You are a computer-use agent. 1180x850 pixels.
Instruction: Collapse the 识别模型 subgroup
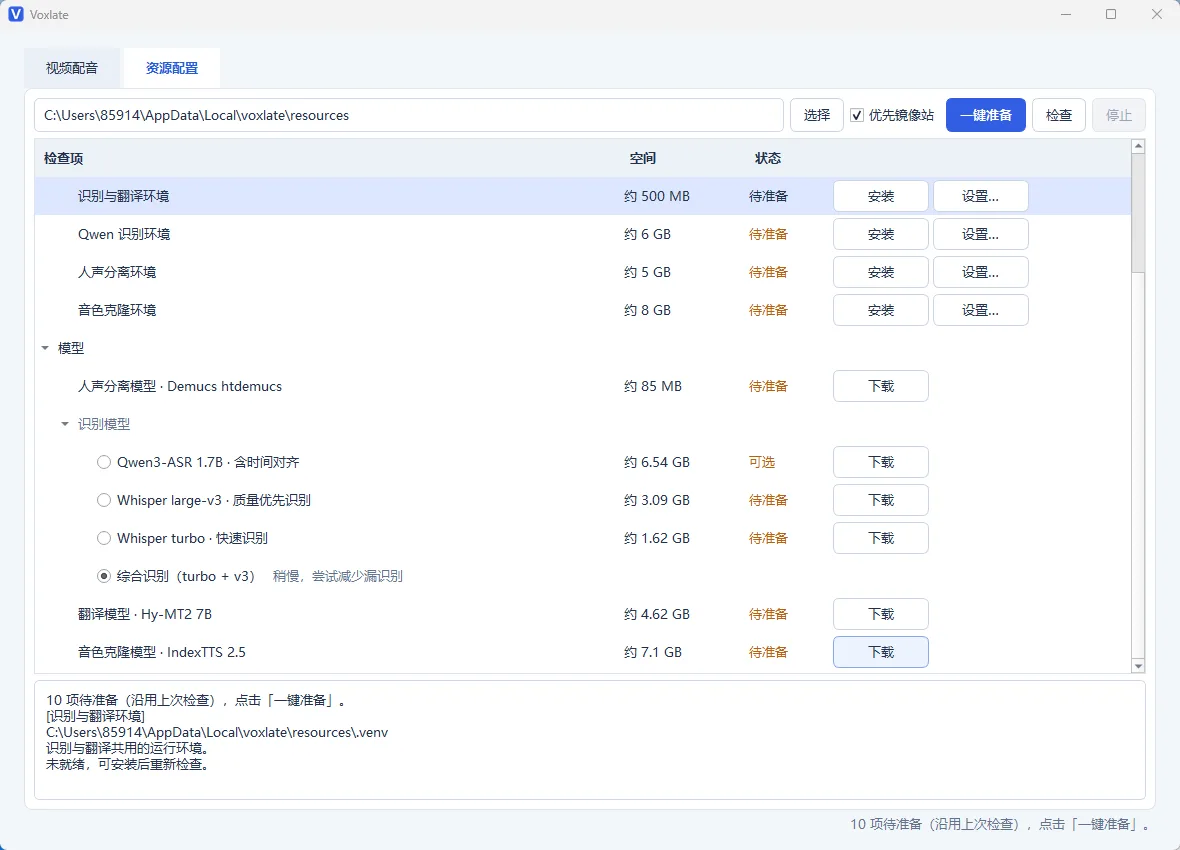[65, 425]
